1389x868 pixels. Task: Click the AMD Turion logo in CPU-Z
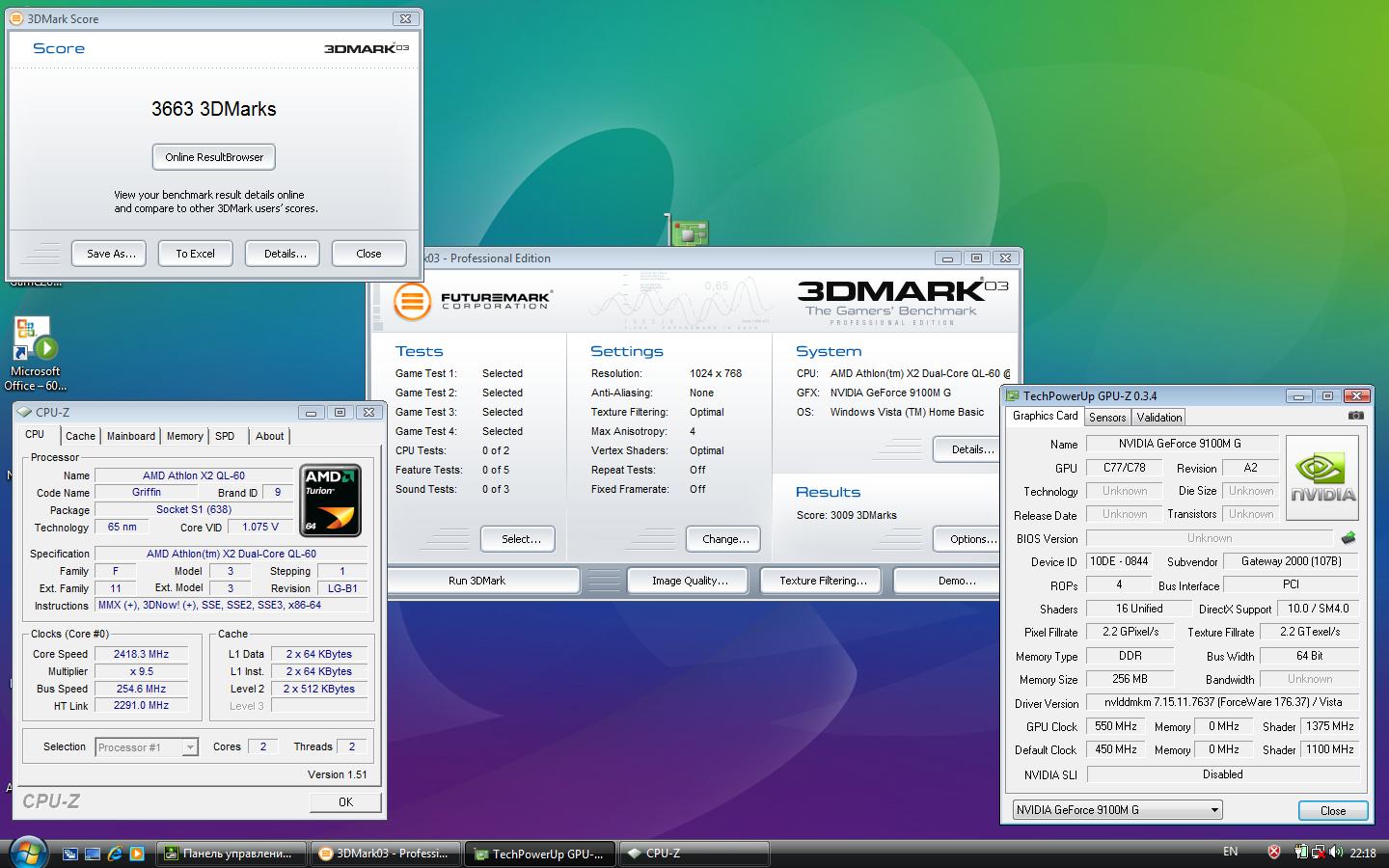point(331,500)
